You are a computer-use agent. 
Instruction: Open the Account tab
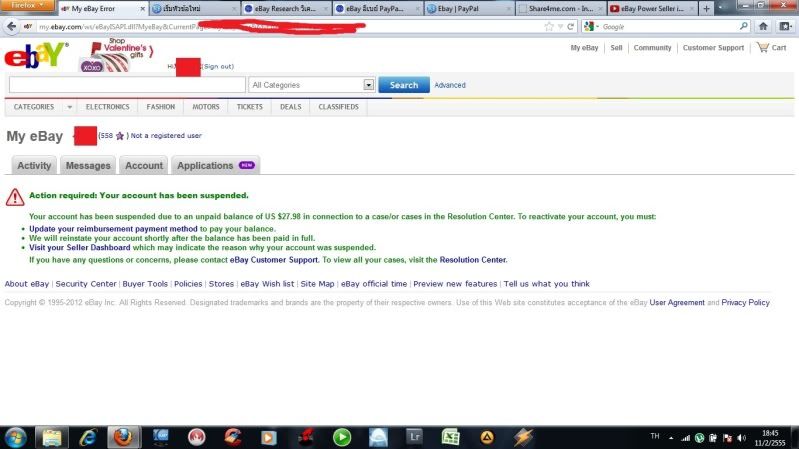coord(144,166)
